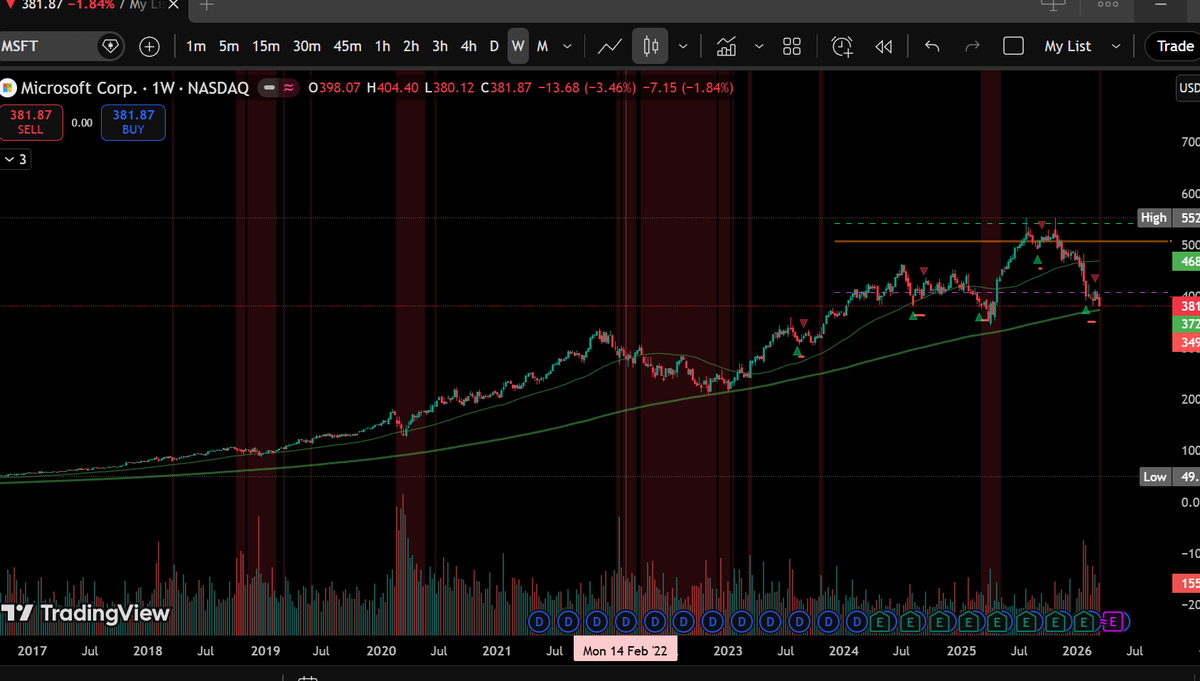The height and width of the screenshot is (681, 1200).
Task: Open the Indicators panel icon
Action: 727,46
